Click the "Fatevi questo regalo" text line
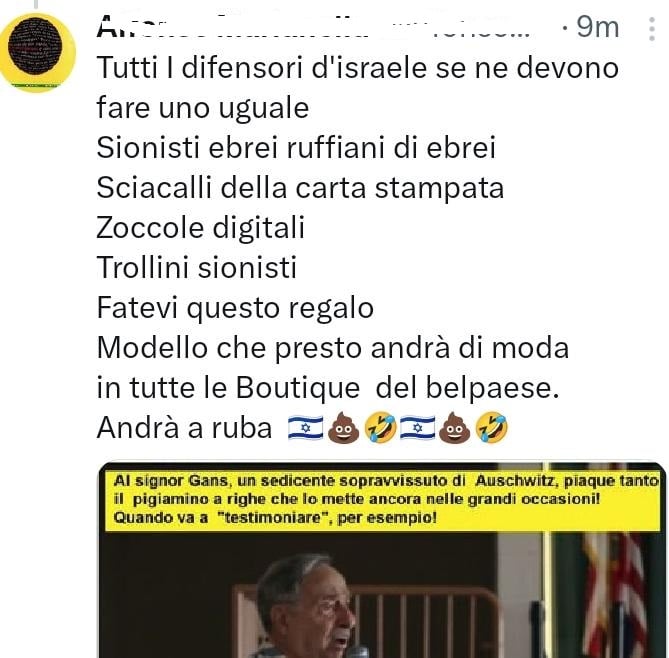Screen dimensions: 669x658 pyautogui.click(x=235, y=308)
